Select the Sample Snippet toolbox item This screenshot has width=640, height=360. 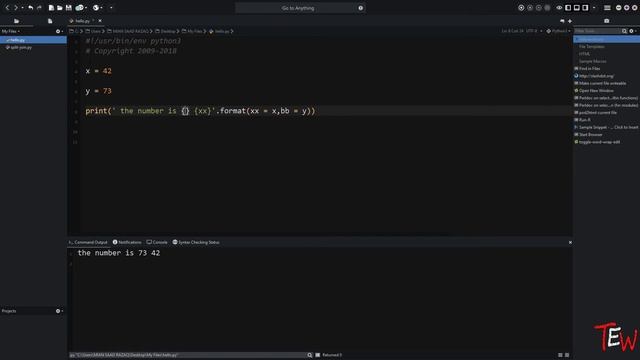click(607, 127)
